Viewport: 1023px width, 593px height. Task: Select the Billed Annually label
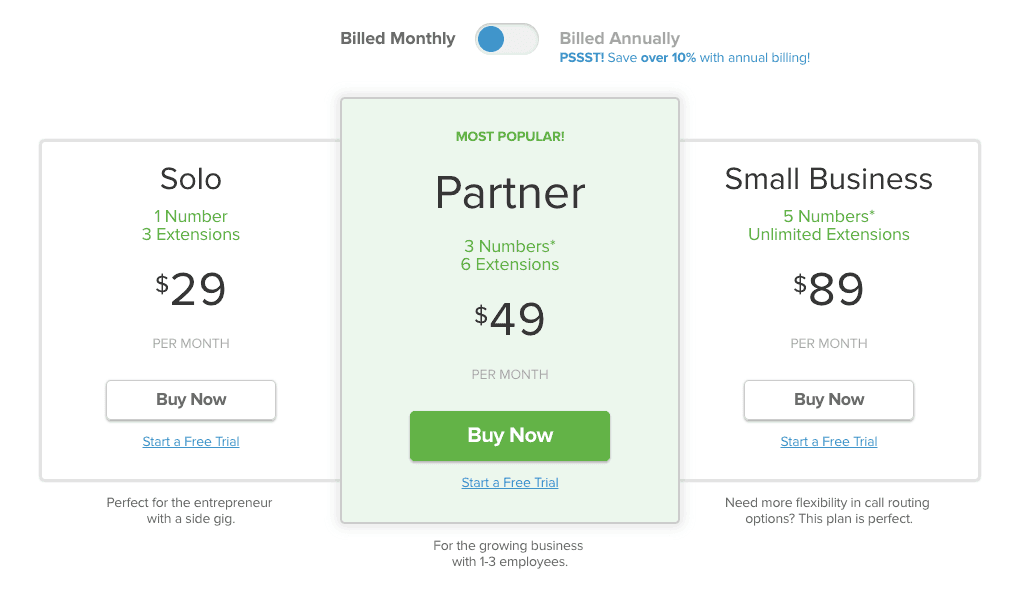[x=620, y=38]
